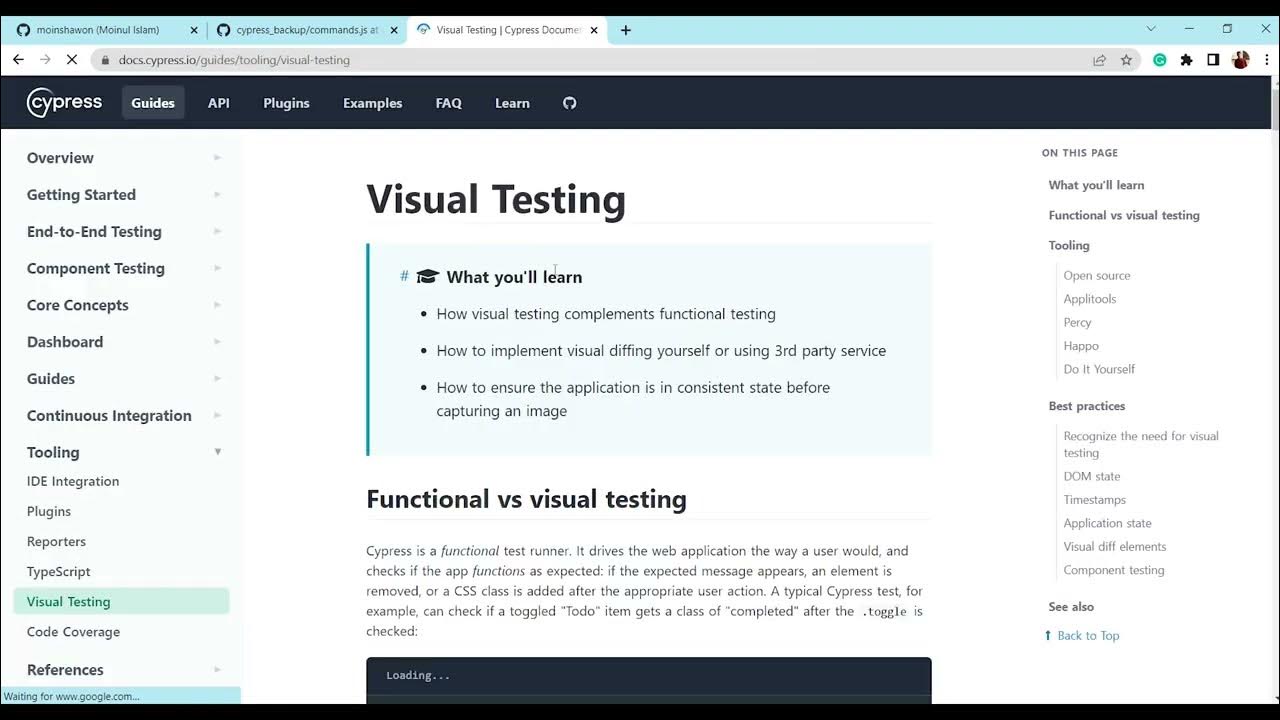This screenshot has height=720, width=1280.
Task: Switch to cypress_backup/commands.js tab
Action: point(306,30)
